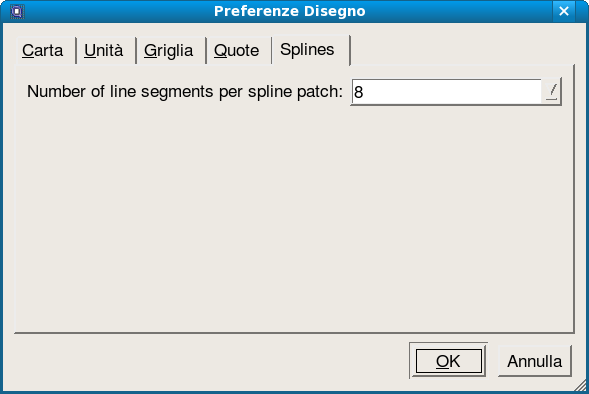Click into the line segments input field
This screenshot has width=589, height=394.
tap(447, 92)
